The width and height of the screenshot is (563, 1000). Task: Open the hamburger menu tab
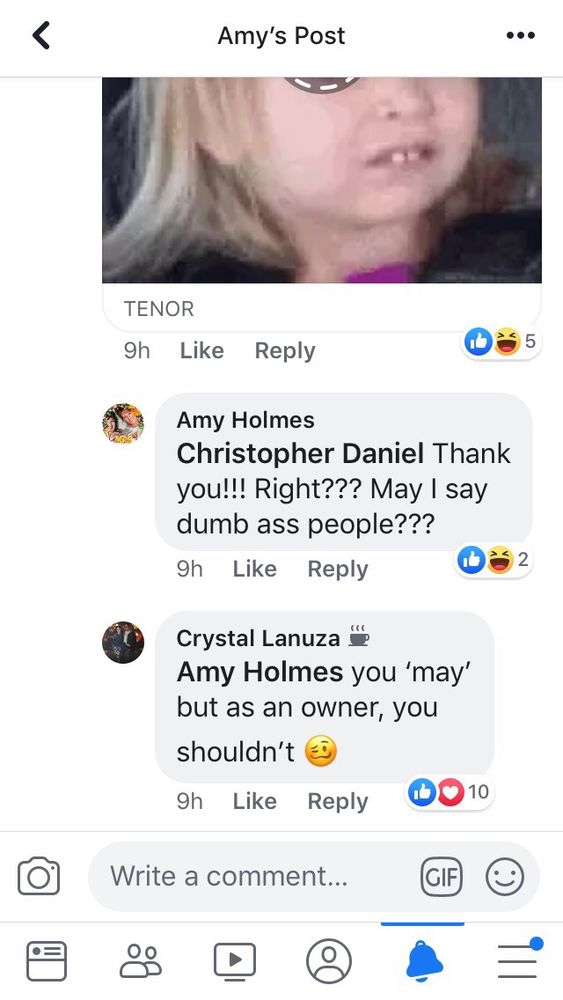coord(518,958)
